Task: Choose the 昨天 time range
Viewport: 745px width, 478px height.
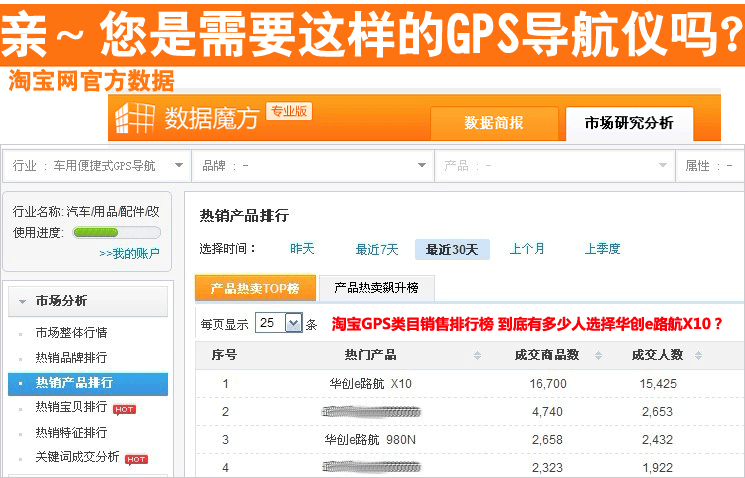Action: point(302,249)
